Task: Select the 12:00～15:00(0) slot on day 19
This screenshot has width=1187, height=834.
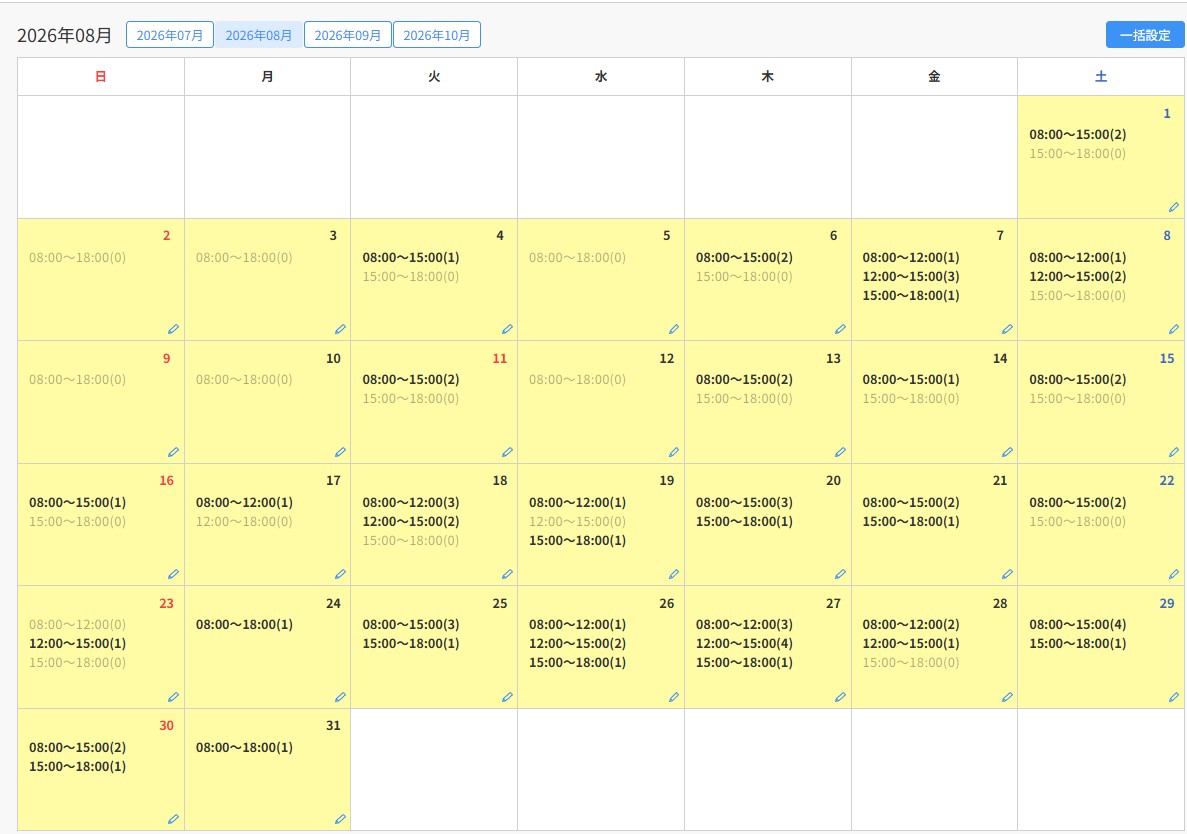Action: click(x=577, y=521)
